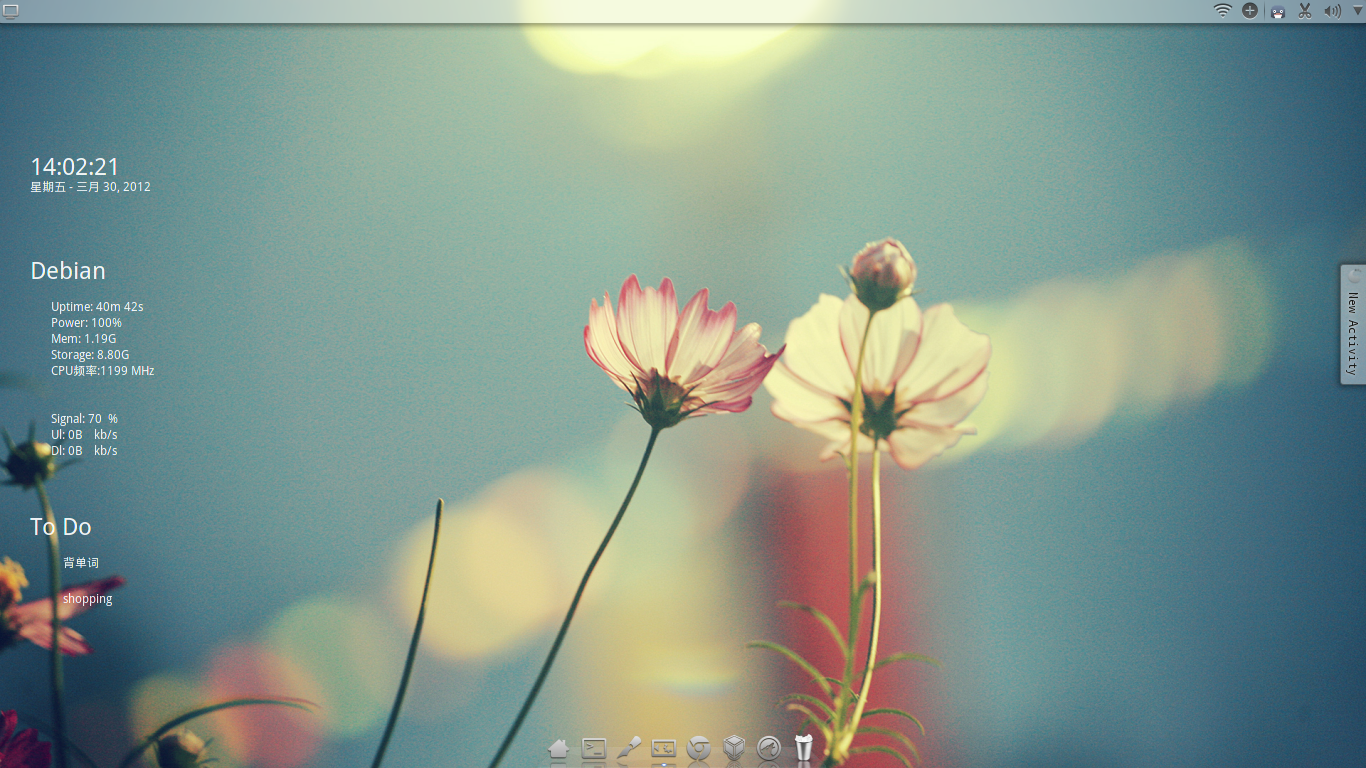Launch Chrome browser from the dock
The image size is (1366, 768).
click(699, 748)
